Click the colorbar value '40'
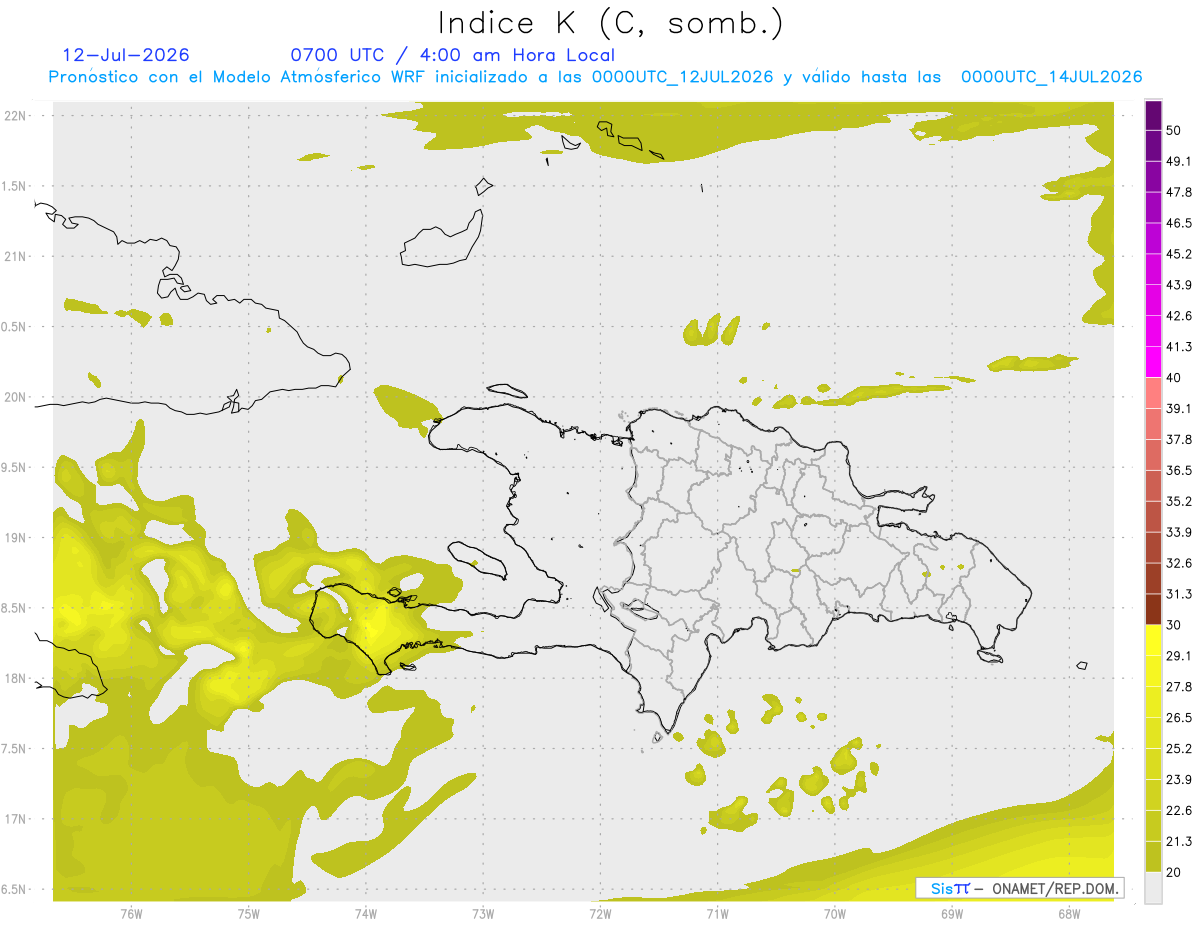 [x=1174, y=378]
